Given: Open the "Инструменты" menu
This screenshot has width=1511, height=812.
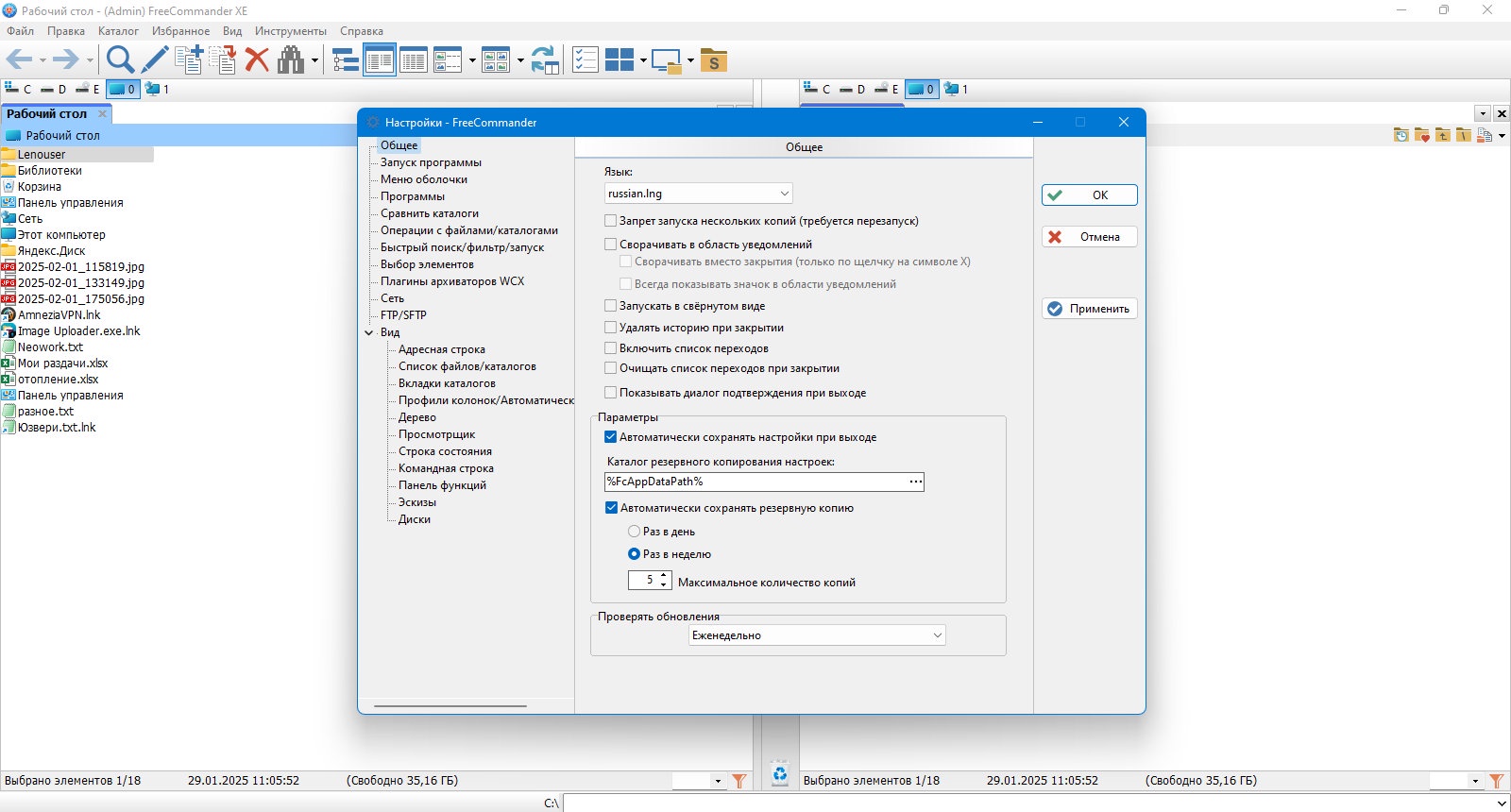Looking at the screenshot, I should [x=291, y=31].
